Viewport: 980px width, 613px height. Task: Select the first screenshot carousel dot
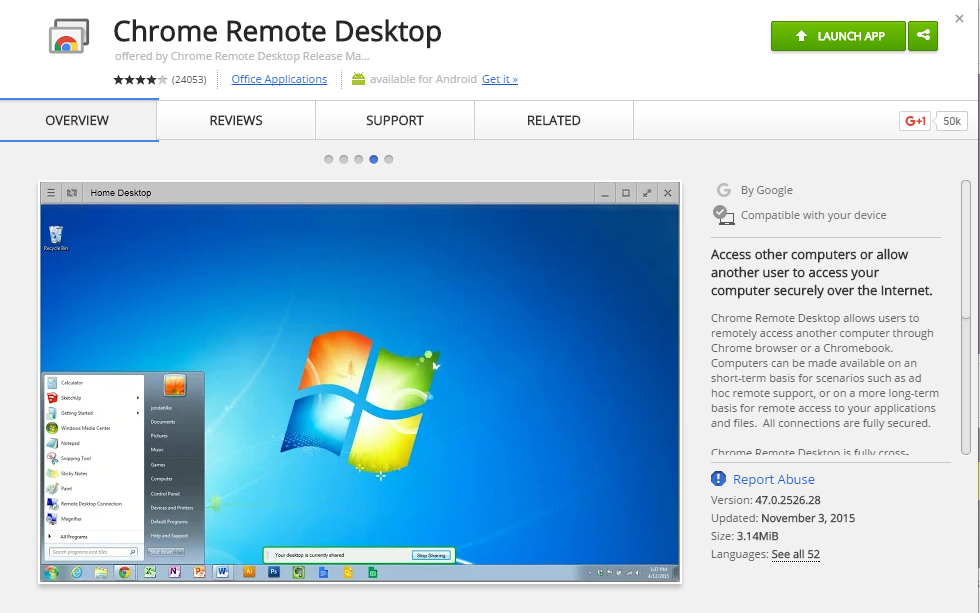pos(329,159)
